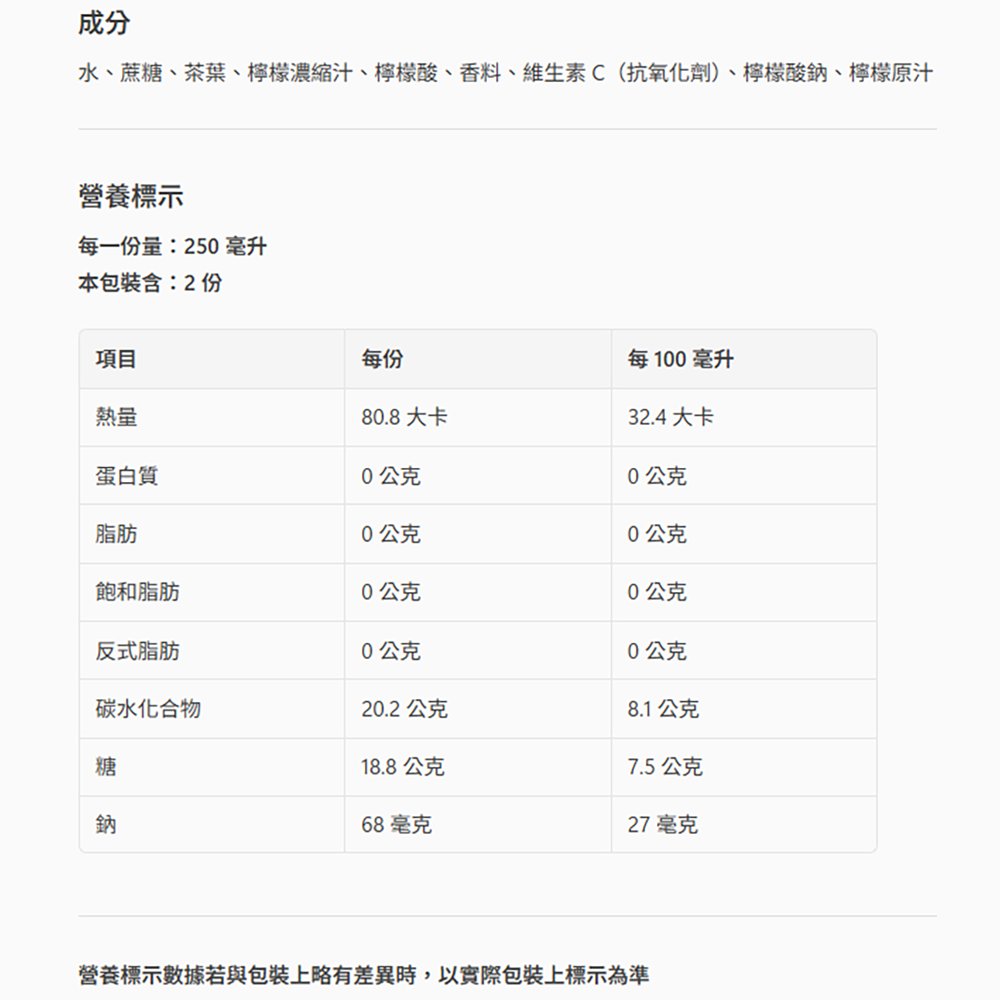Click the 項目 column header
This screenshot has height=1000, width=1000.
[x=116, y=359]
